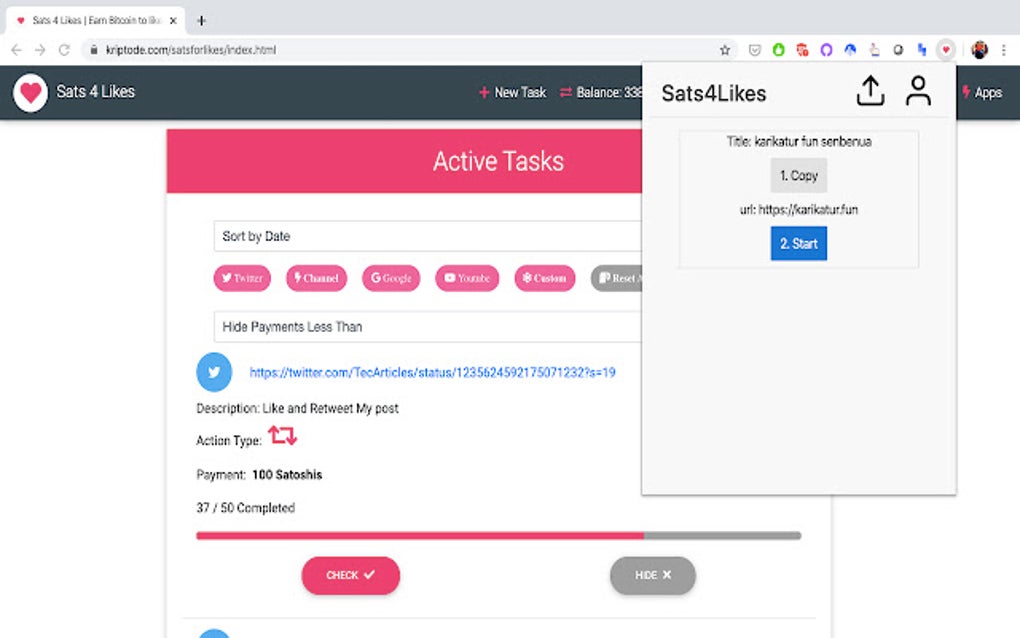Filter tasks by Youtube
Viewport: 1020px width, 638px height.
466,278
